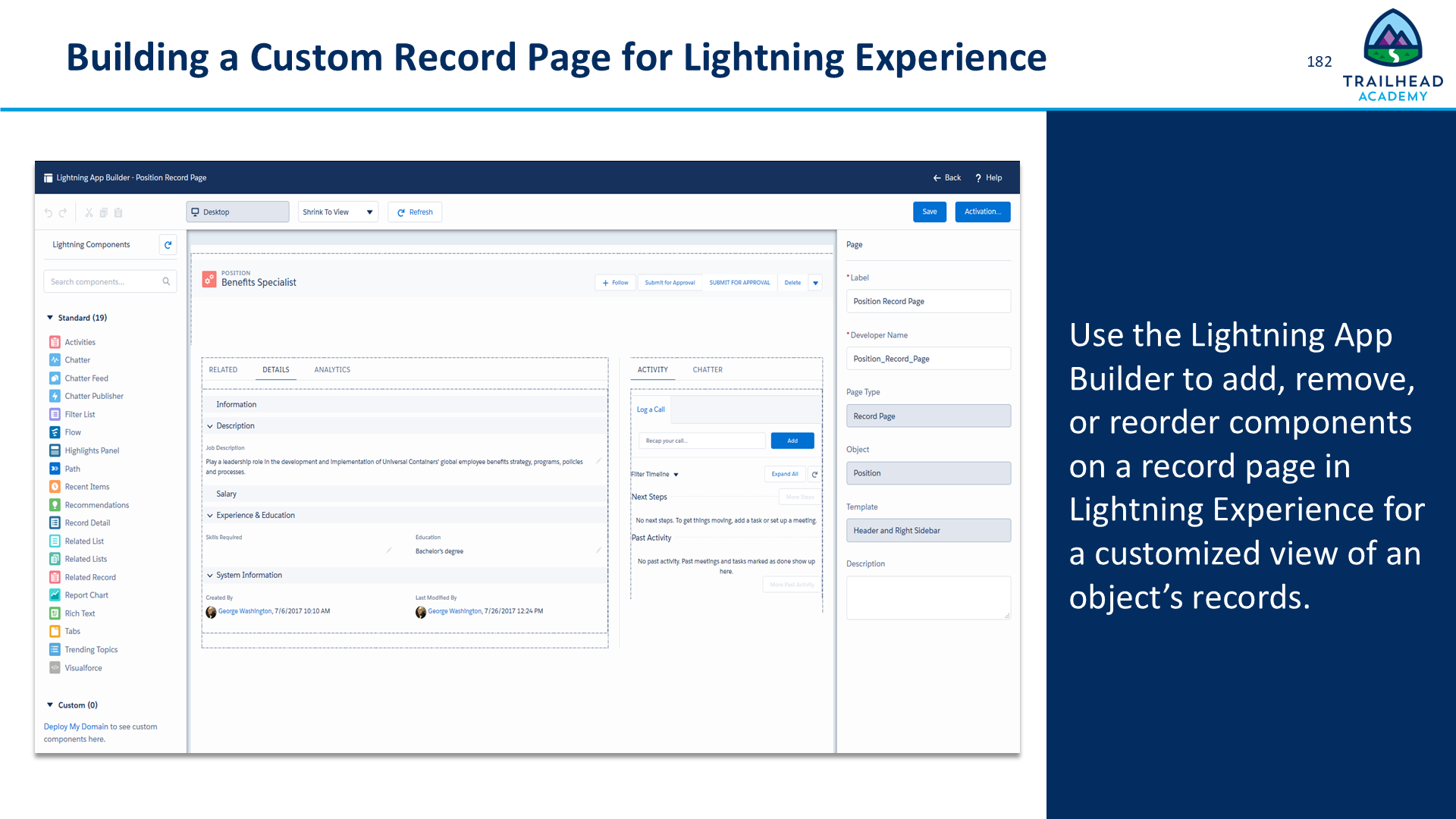Select the Filter List component icon
This screenshot has width=1456, height=819.
pos(55,414)
